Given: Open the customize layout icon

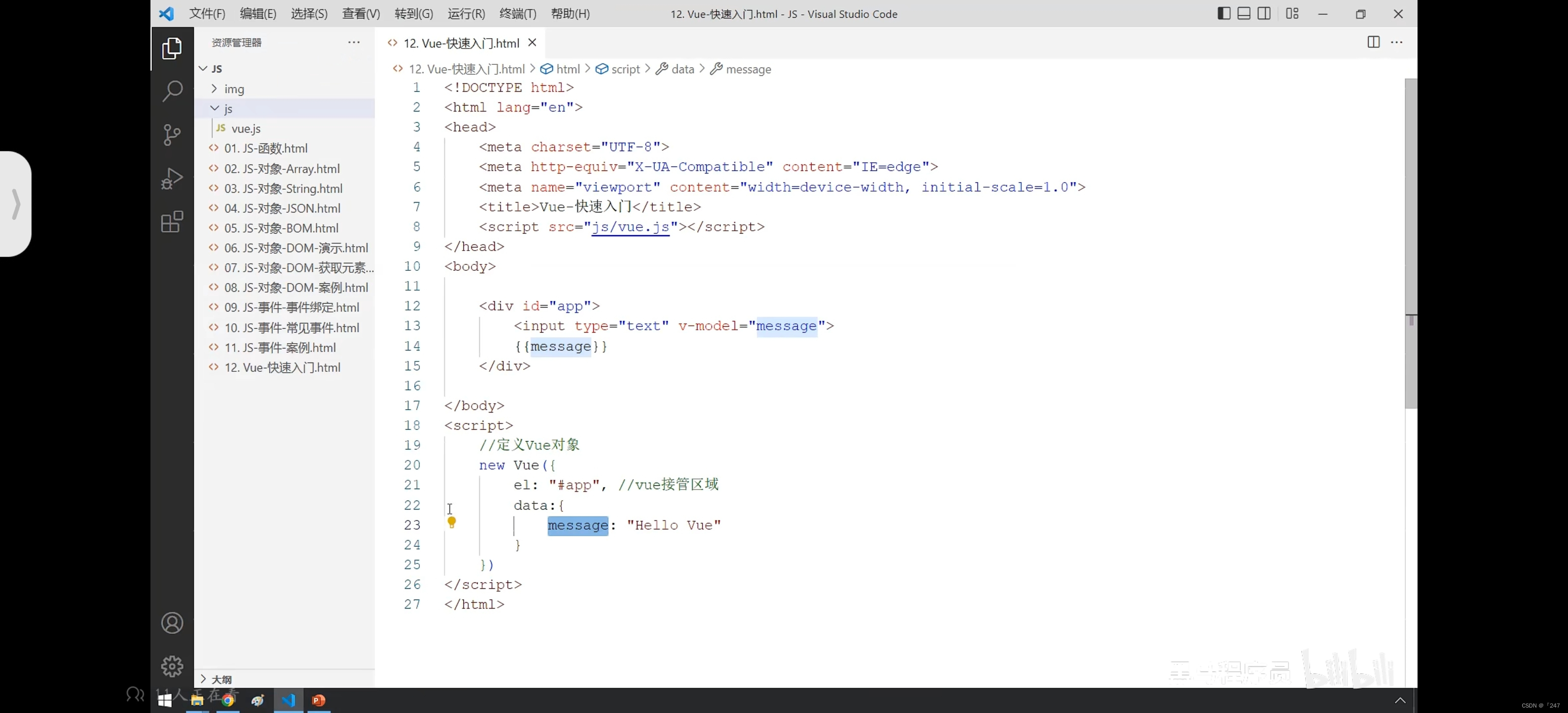Looking at the screenshot, I should (x=1292, y=13).
